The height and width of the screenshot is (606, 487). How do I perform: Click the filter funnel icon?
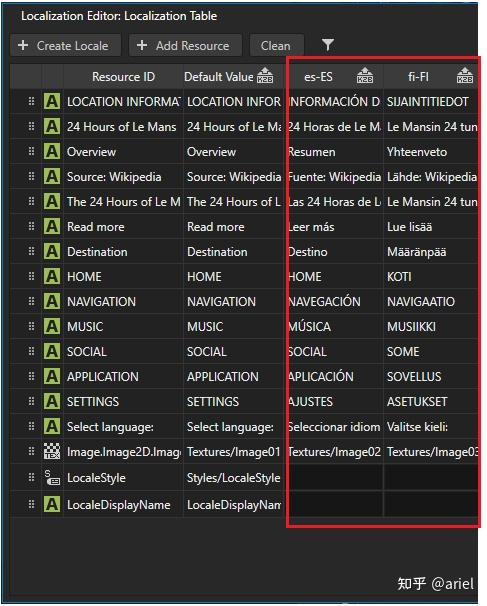[327, 45]
